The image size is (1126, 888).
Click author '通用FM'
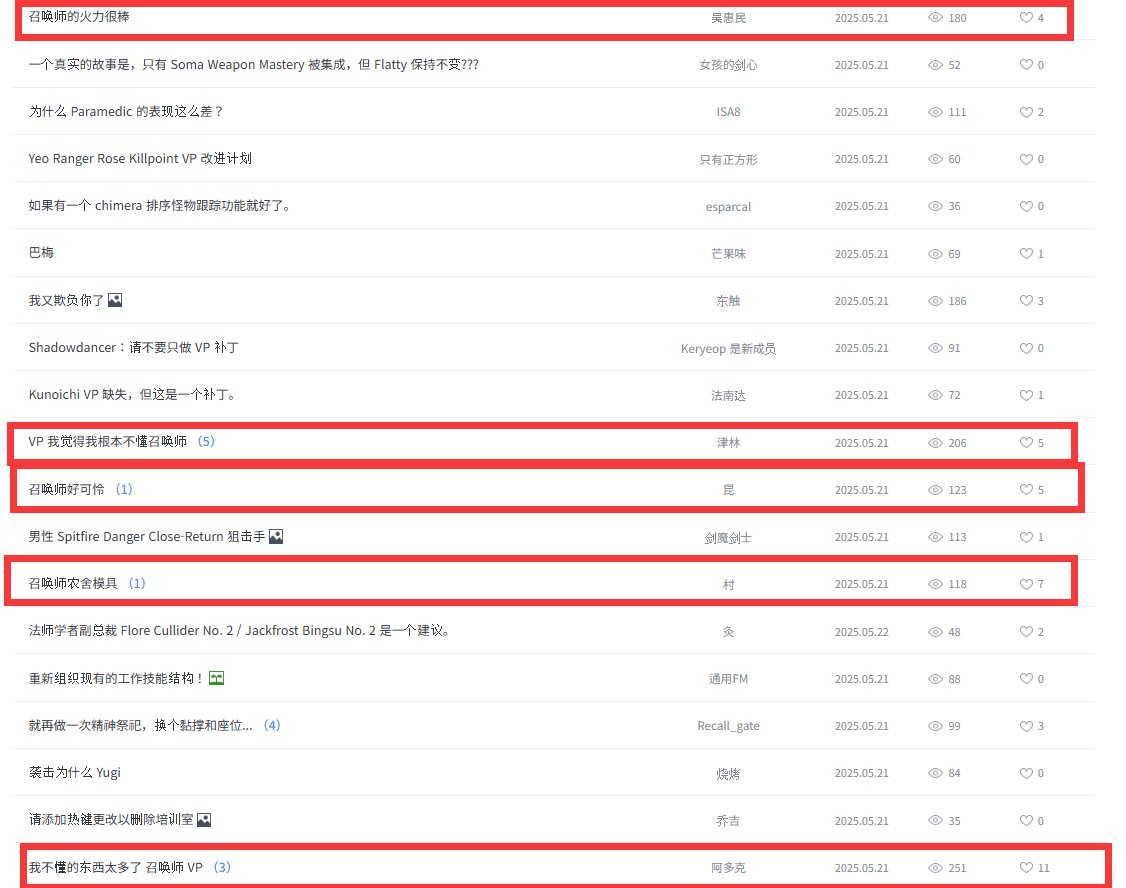(x=728, y=679)
